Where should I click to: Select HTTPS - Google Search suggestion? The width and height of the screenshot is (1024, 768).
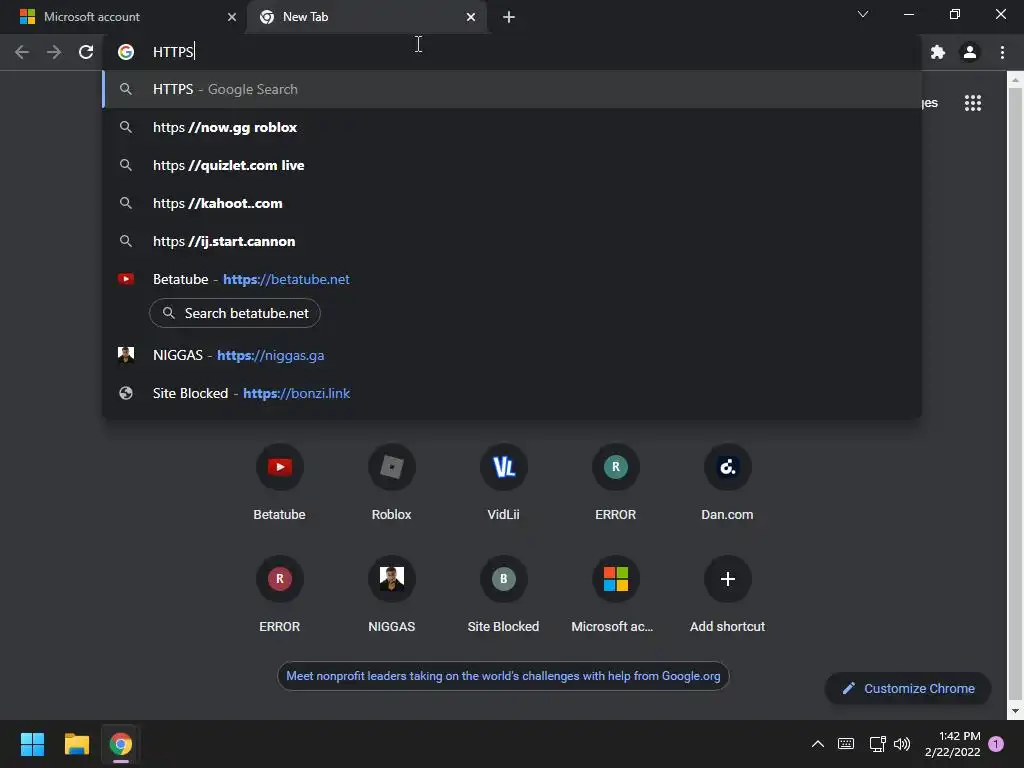(512, 89)
